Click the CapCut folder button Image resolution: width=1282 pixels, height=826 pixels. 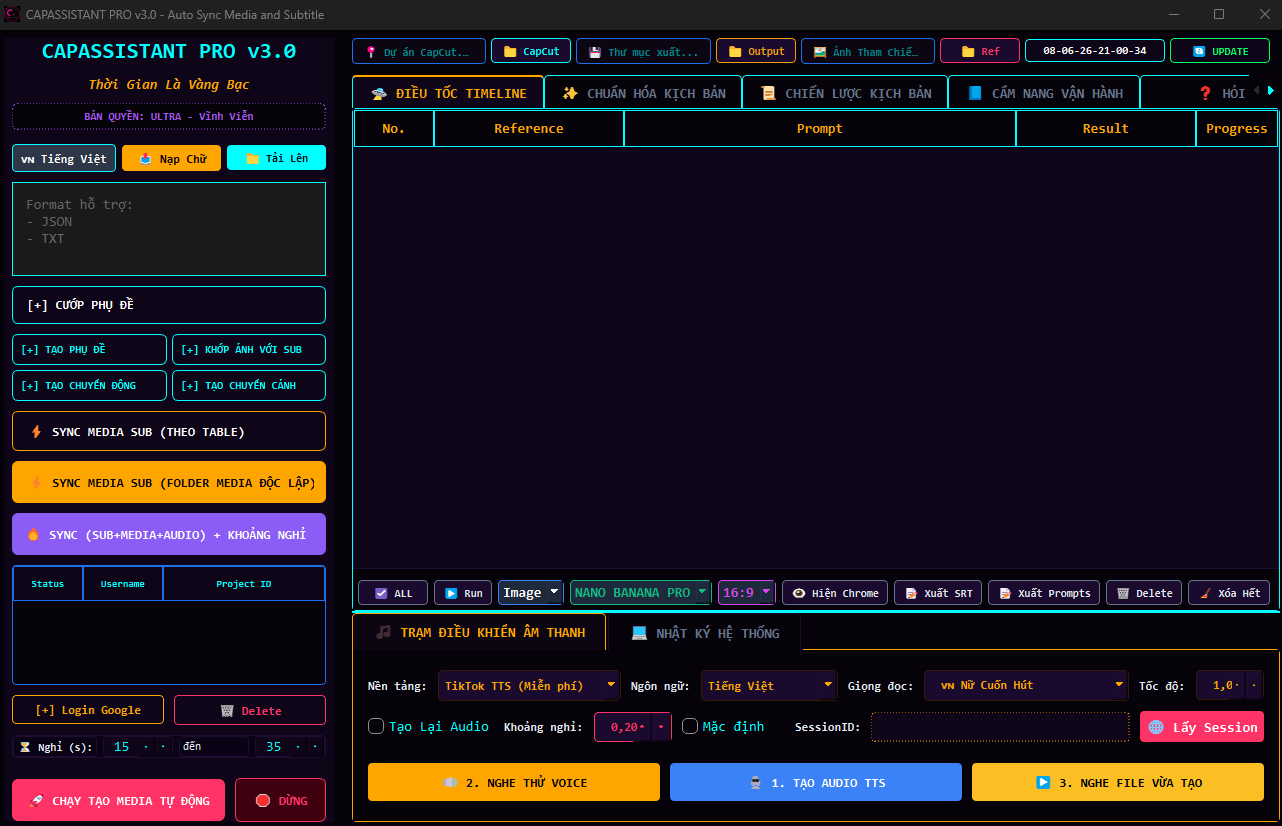click(x=531, y=51)
